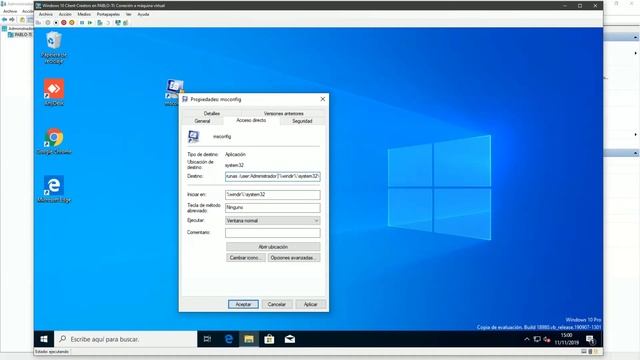Click the taskbar clock showing 15:00
Image resolution: width=640 pixels, height=360 pixels.
pyautogui.click(x=567, y=339)
